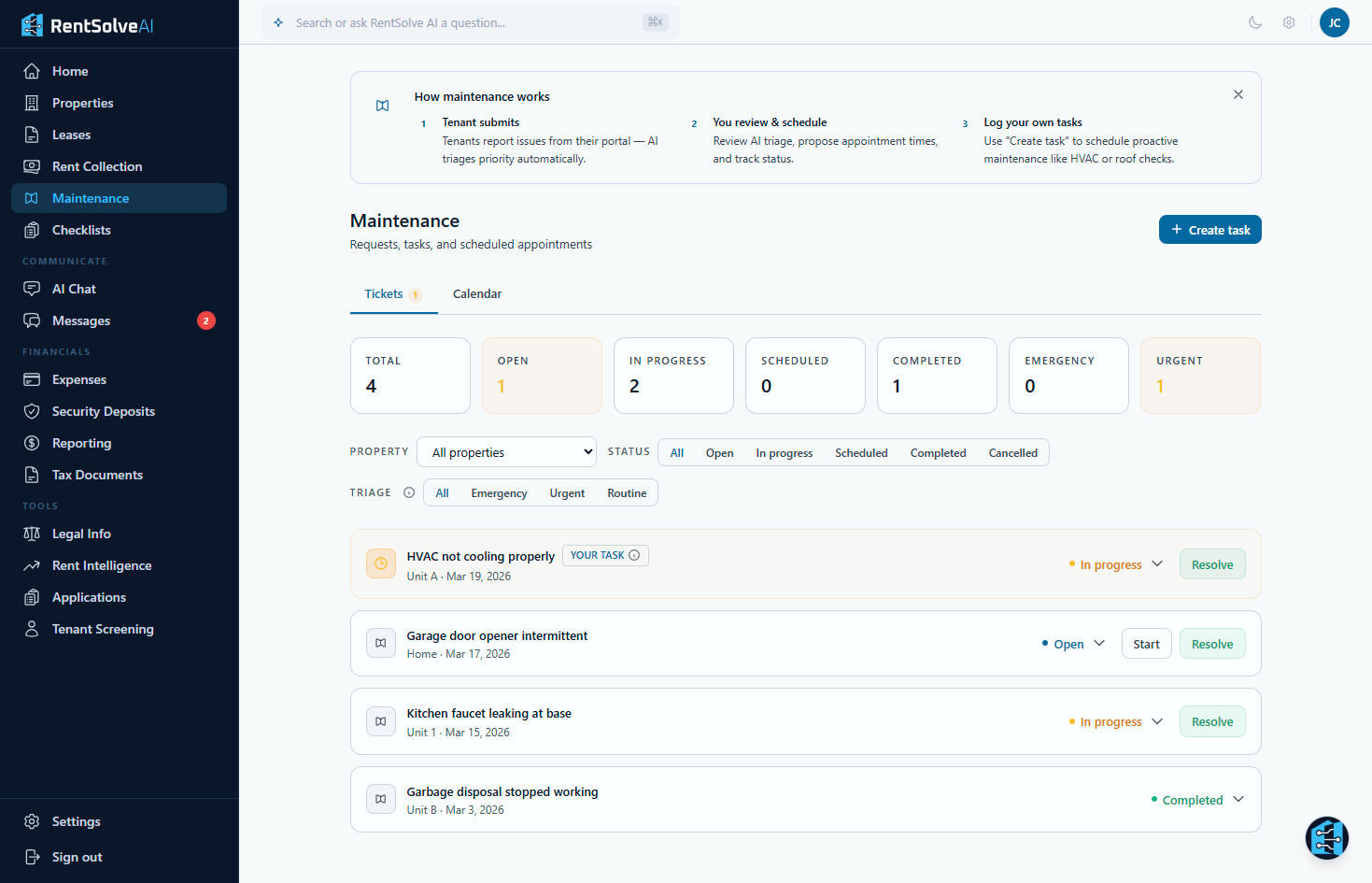The width and height of the screenshot is (1372, 883).
Task: Filter status to Completed tickets
Action: pyautogui.click(x=938, y=452)
